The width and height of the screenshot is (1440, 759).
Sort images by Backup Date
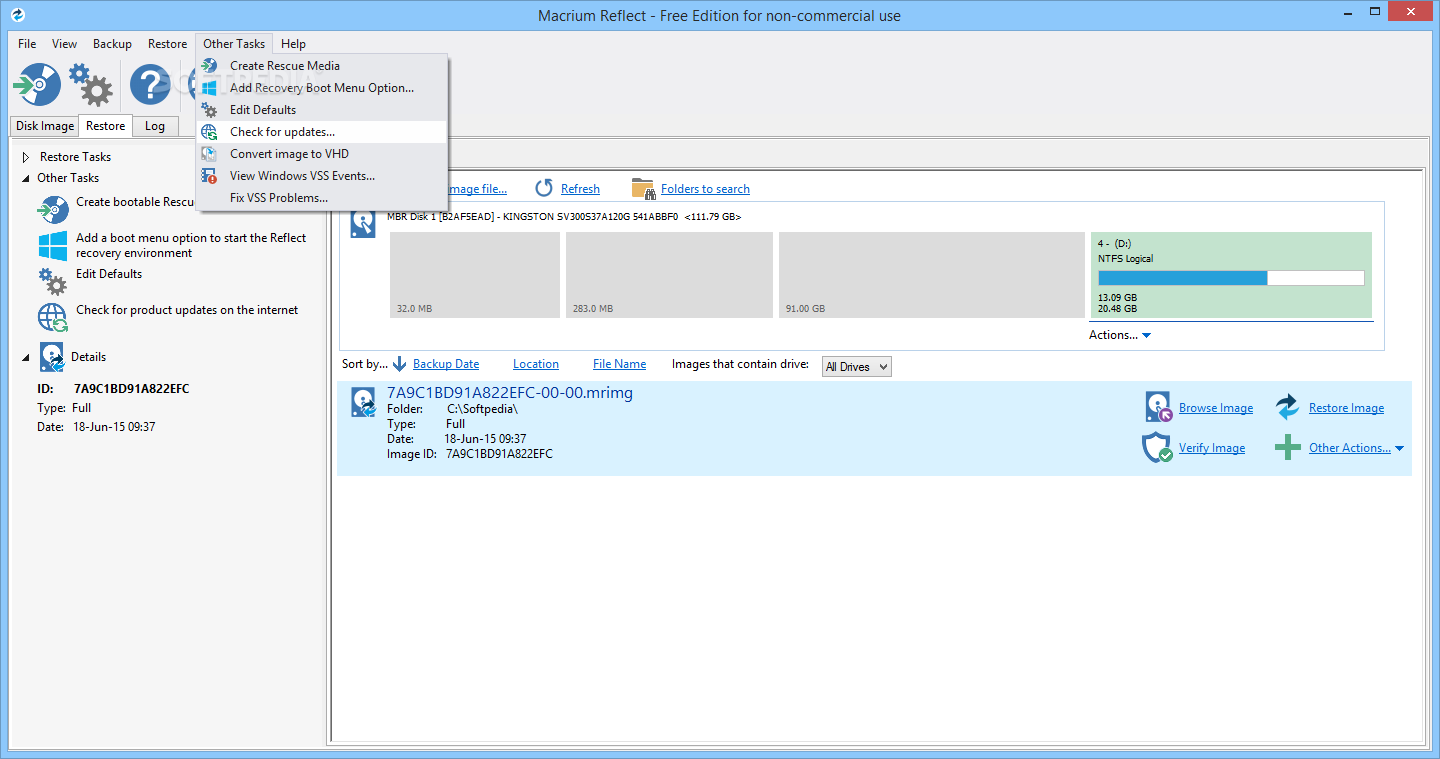click(446, 364)
